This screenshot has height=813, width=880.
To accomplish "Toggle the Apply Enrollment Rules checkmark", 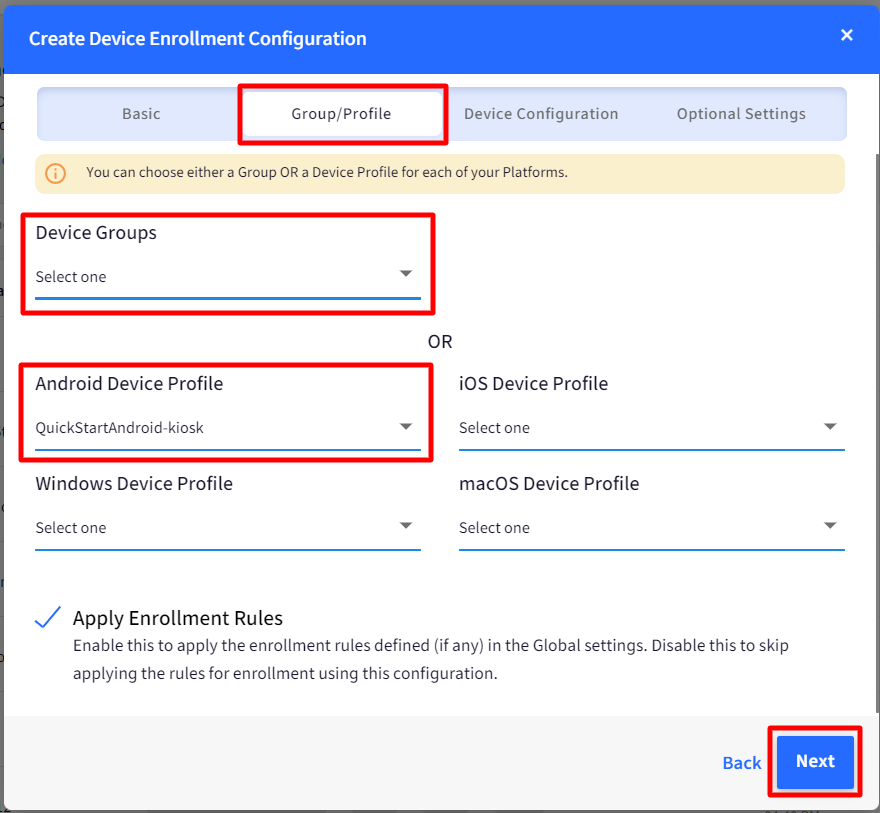I will tap(48, 617).
